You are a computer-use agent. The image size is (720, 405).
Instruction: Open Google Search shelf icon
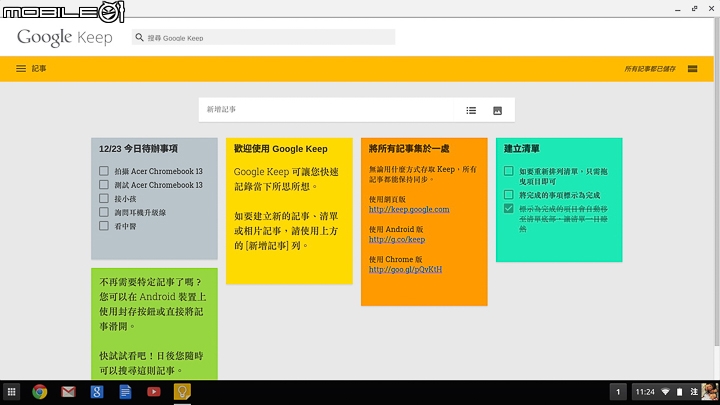(x=97, y=392)
